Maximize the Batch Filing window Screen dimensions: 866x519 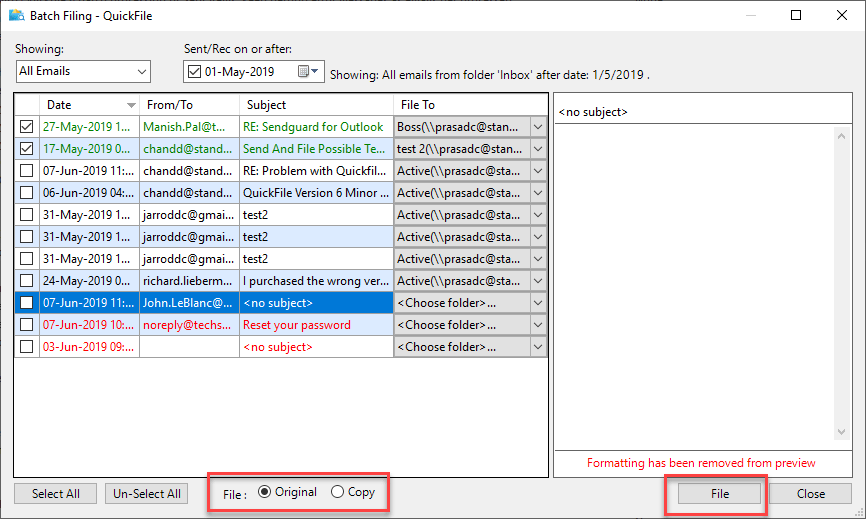[796, 15]
